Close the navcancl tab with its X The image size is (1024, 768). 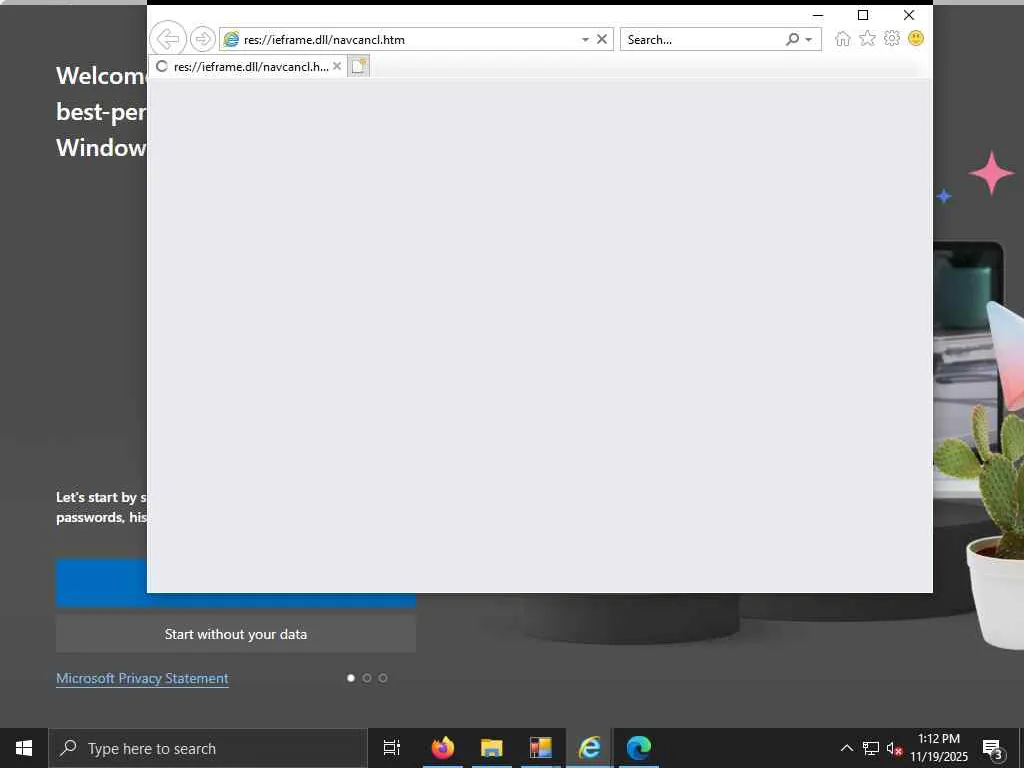coord(337,66)
